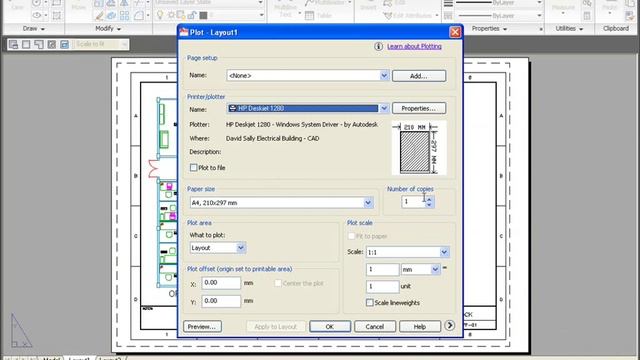Screen dimensions: 640x360
Task: Click the Plot dialog title bar icon
Action: pos(184,32)
